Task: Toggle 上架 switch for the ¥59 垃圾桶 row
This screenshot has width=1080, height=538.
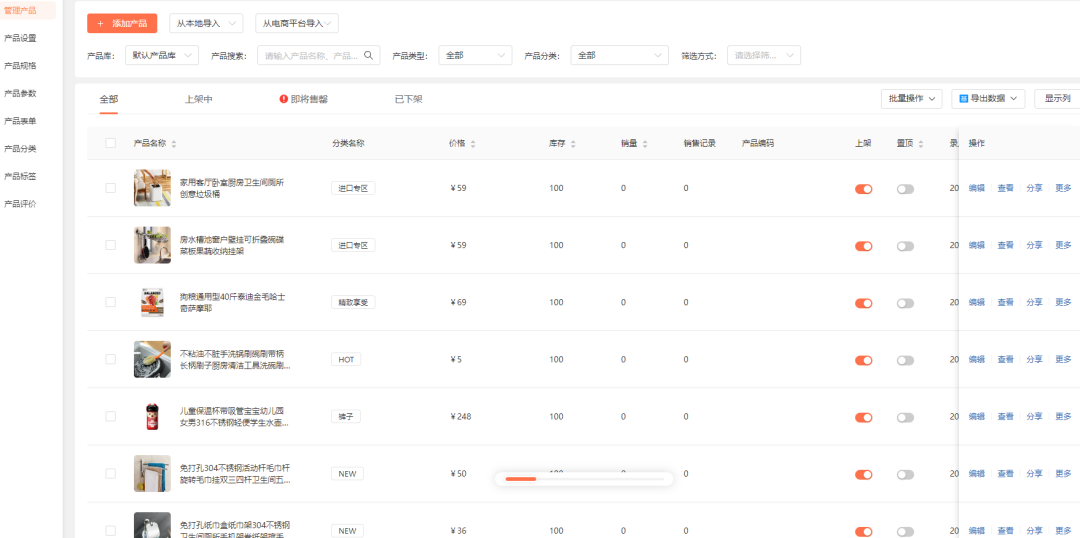Action: point(864,189)
